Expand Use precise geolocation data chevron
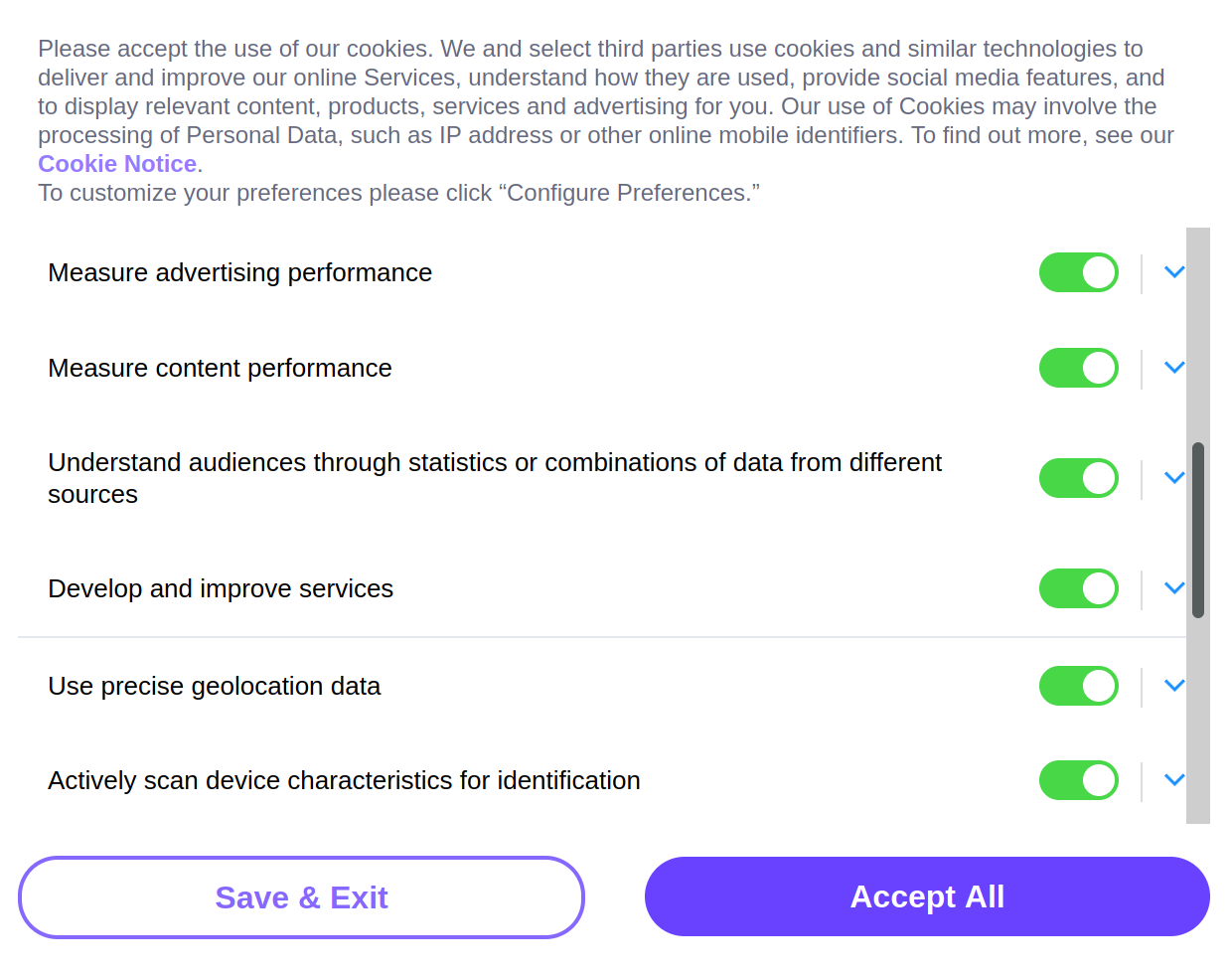1232x974 pixels. 1173,686
